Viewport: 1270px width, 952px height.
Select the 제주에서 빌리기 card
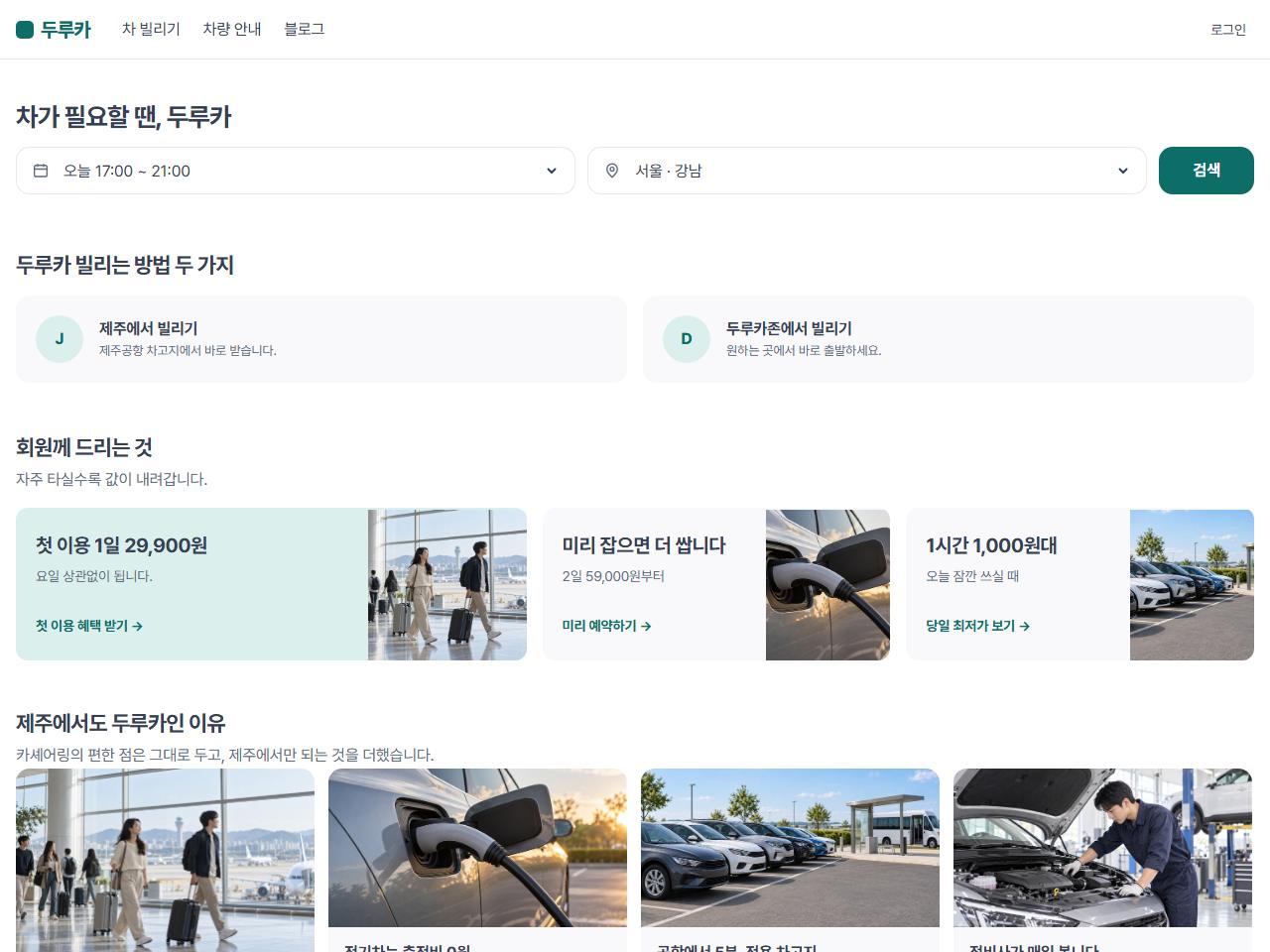pos(321,339)
